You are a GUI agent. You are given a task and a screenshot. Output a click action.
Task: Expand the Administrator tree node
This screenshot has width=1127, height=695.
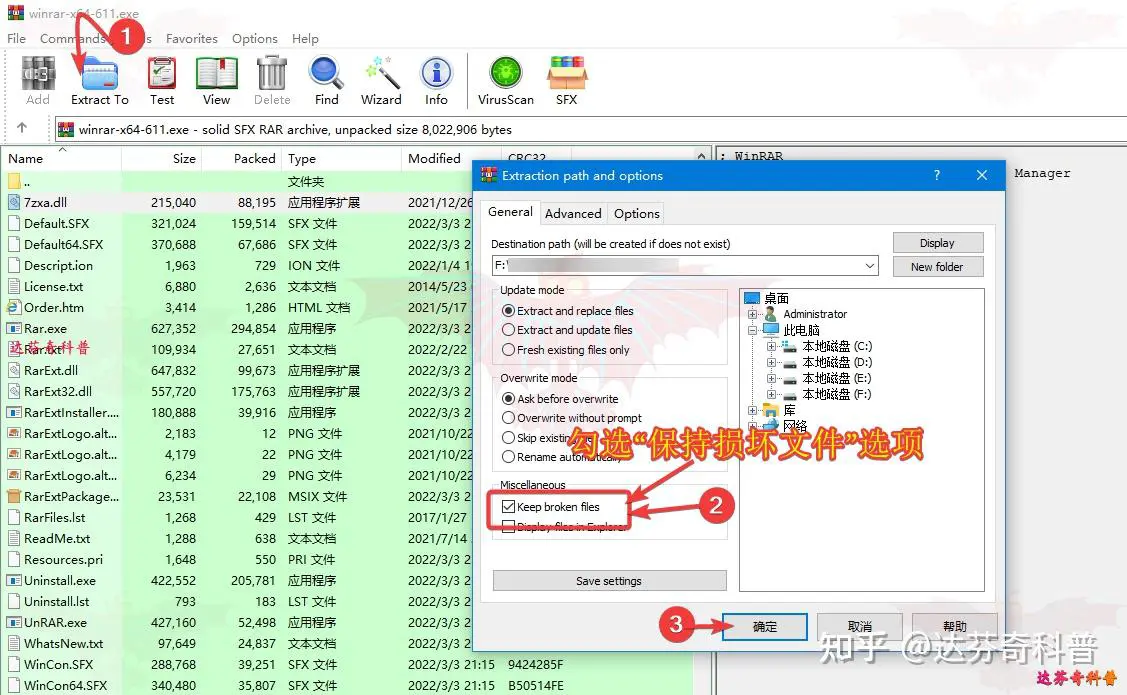[x=753, y=314]
